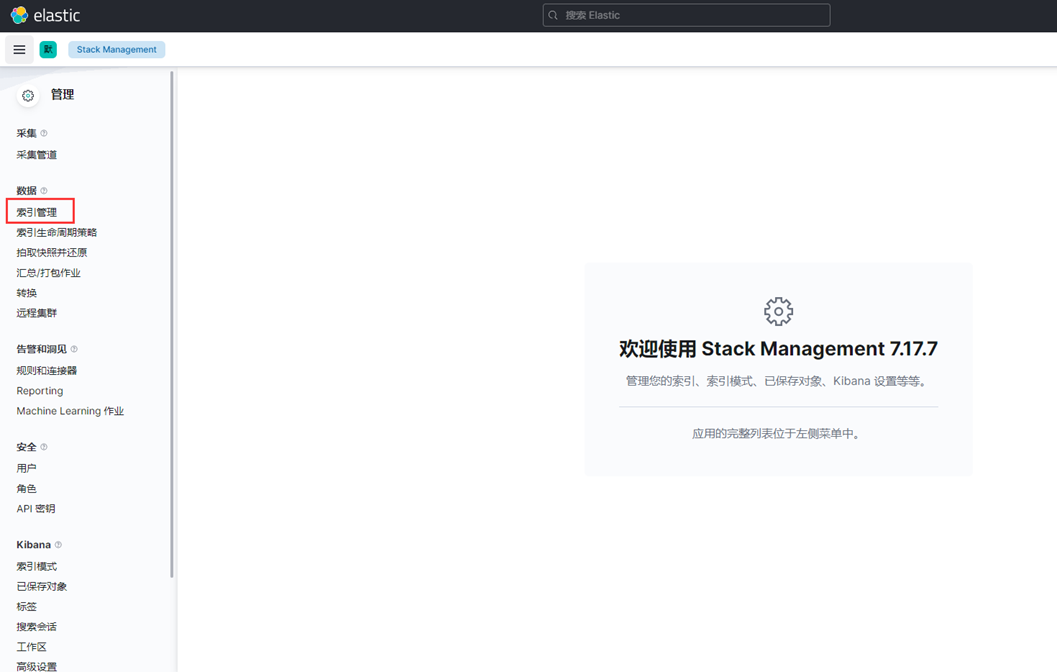Open 工作区 under Kibana

(x=32, y=647)
